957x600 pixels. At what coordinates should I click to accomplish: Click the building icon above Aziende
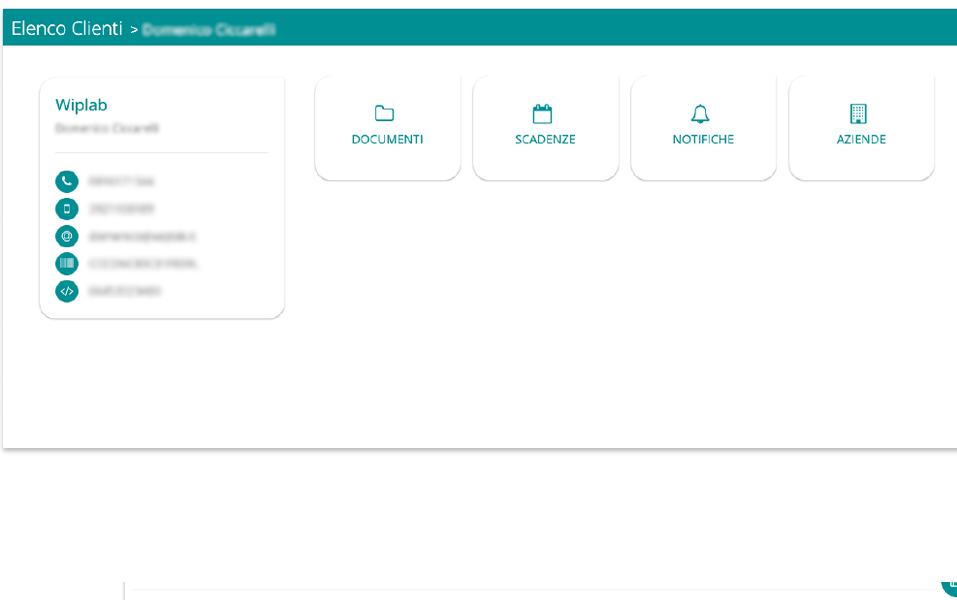pyautogui.click(x=858, y=114)
